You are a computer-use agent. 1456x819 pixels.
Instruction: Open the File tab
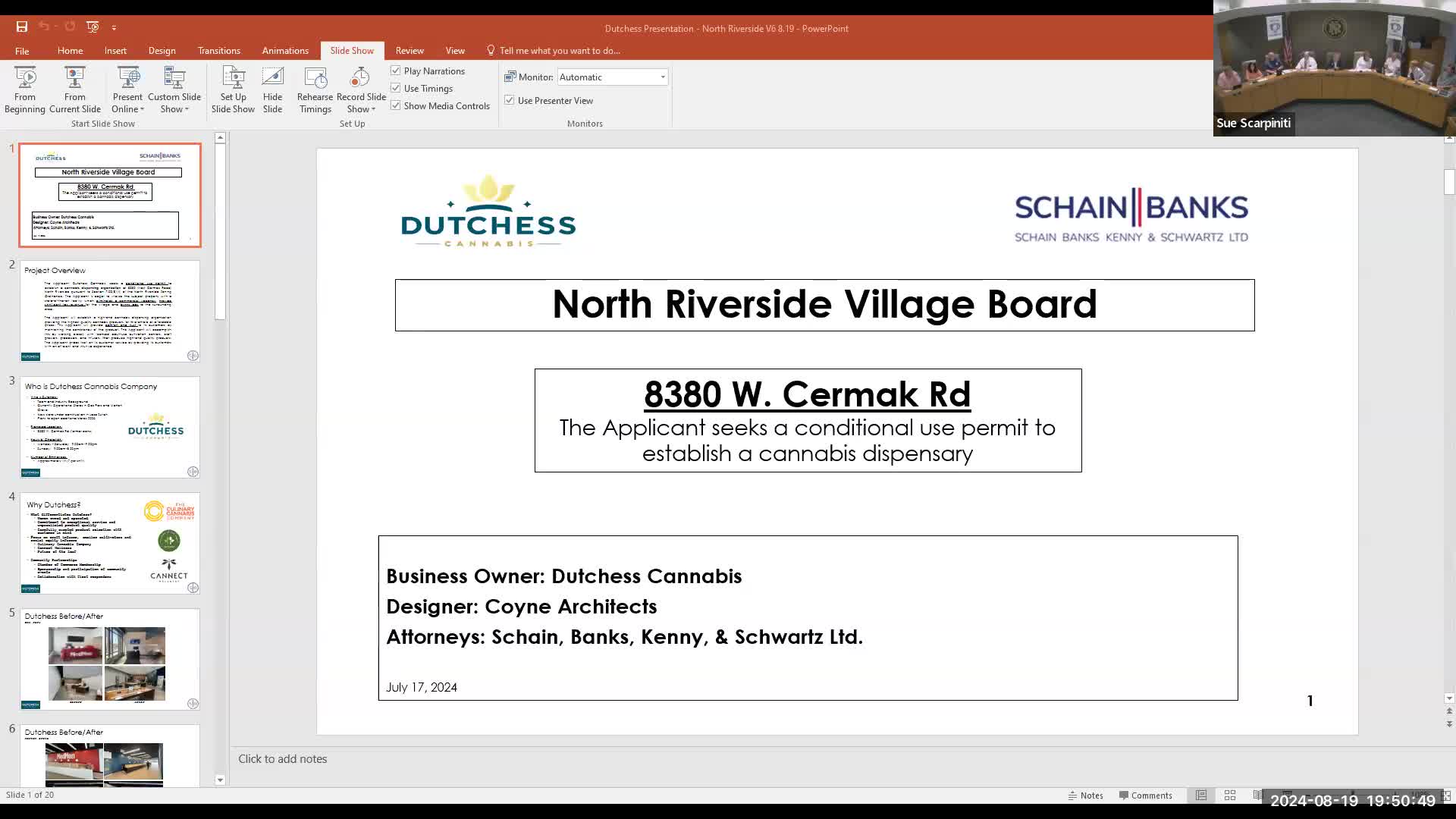[x=22, y=51]
